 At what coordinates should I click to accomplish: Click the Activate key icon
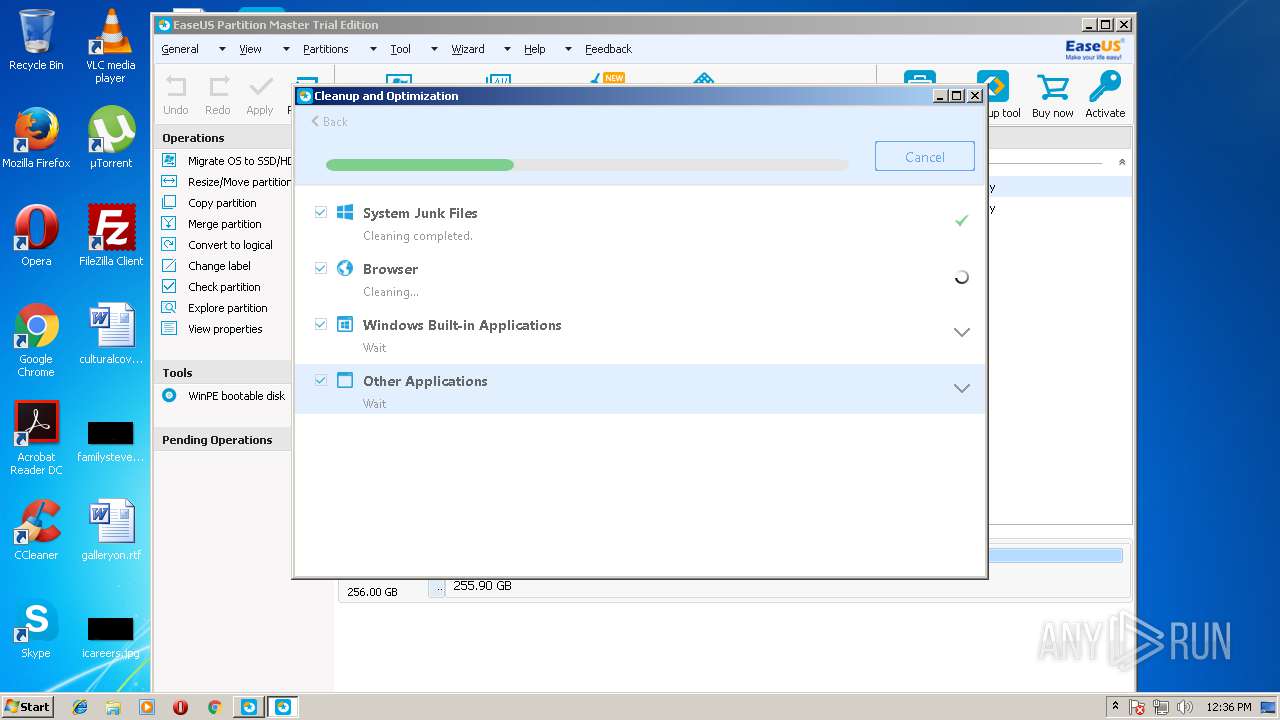tap(1105, 87)
